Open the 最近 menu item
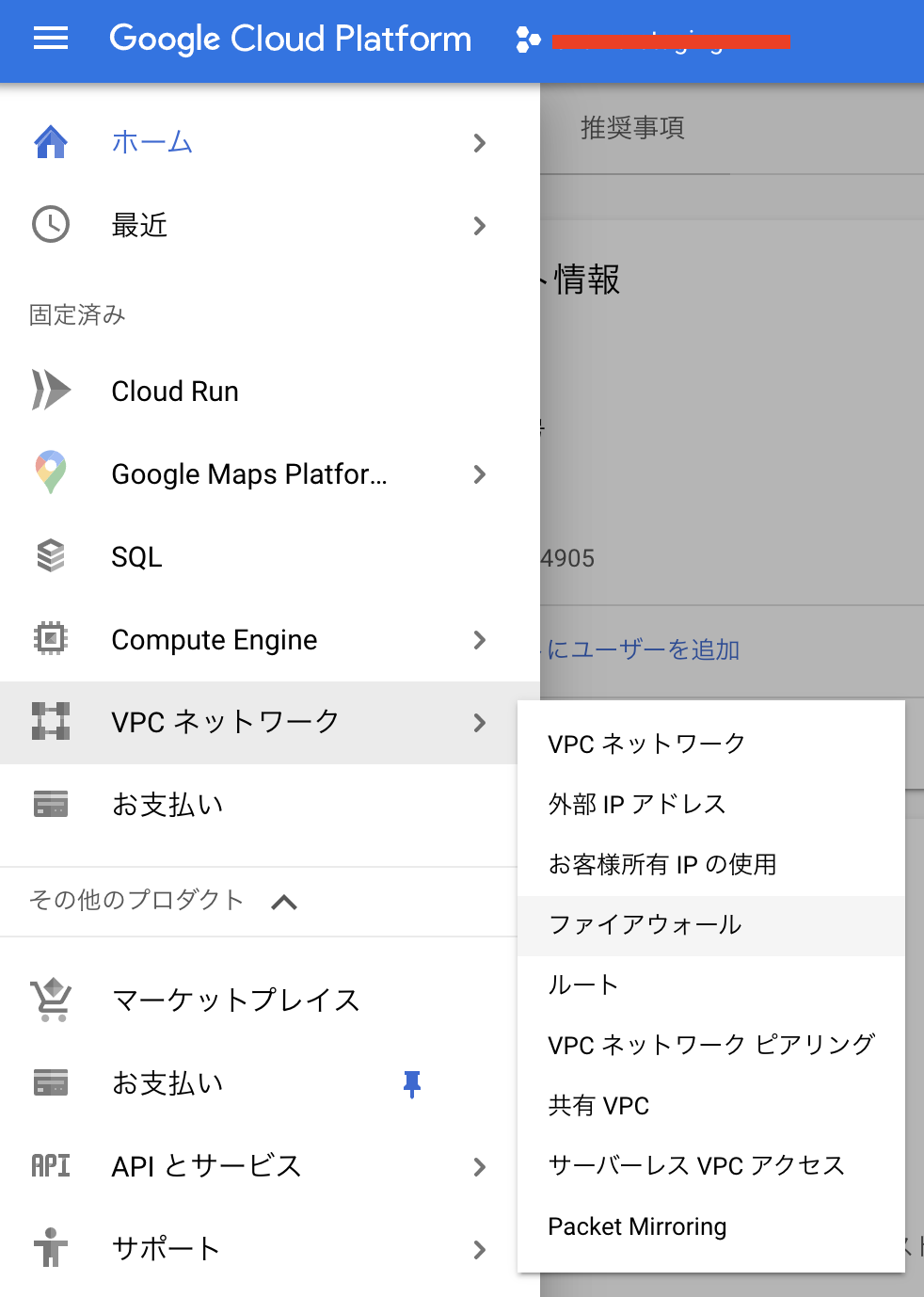This screenshot has height=1297, width=924. 270,226
